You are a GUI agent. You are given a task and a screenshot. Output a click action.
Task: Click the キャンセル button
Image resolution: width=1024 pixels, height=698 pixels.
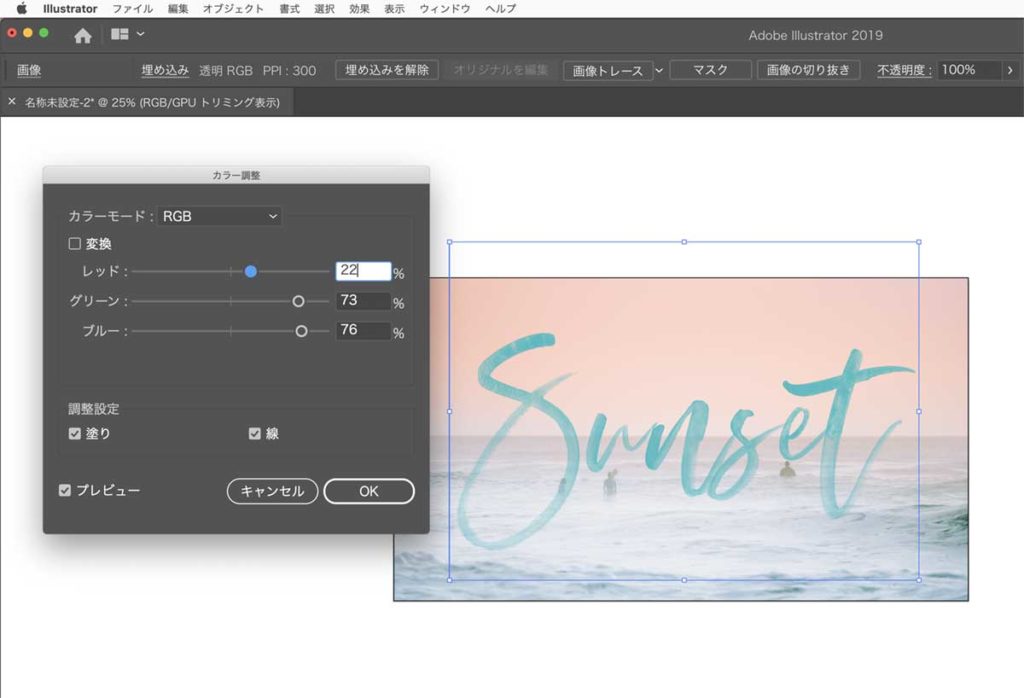coord(273,491)
